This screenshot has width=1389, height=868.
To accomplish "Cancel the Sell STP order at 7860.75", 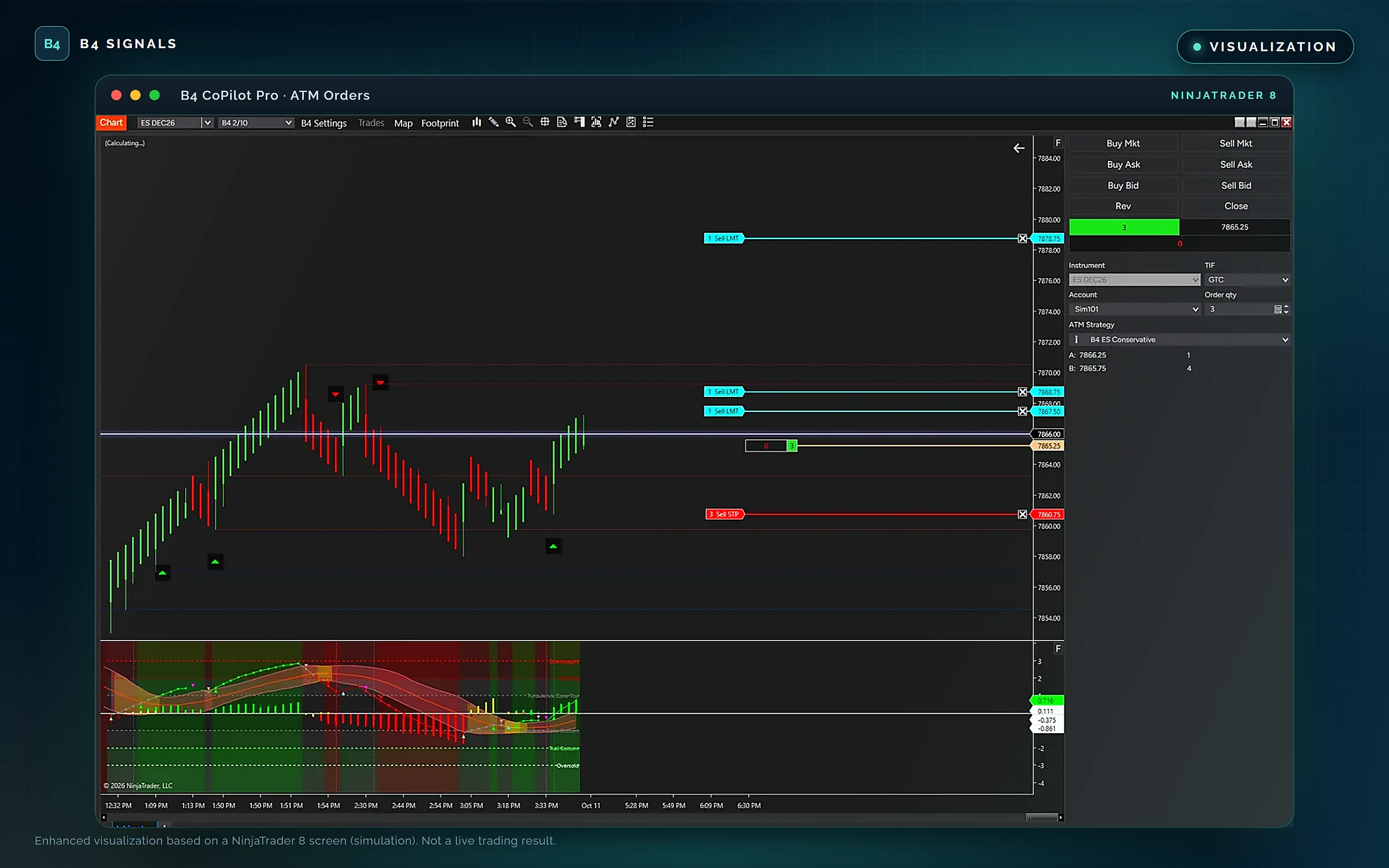I will tap(1023, 514).
